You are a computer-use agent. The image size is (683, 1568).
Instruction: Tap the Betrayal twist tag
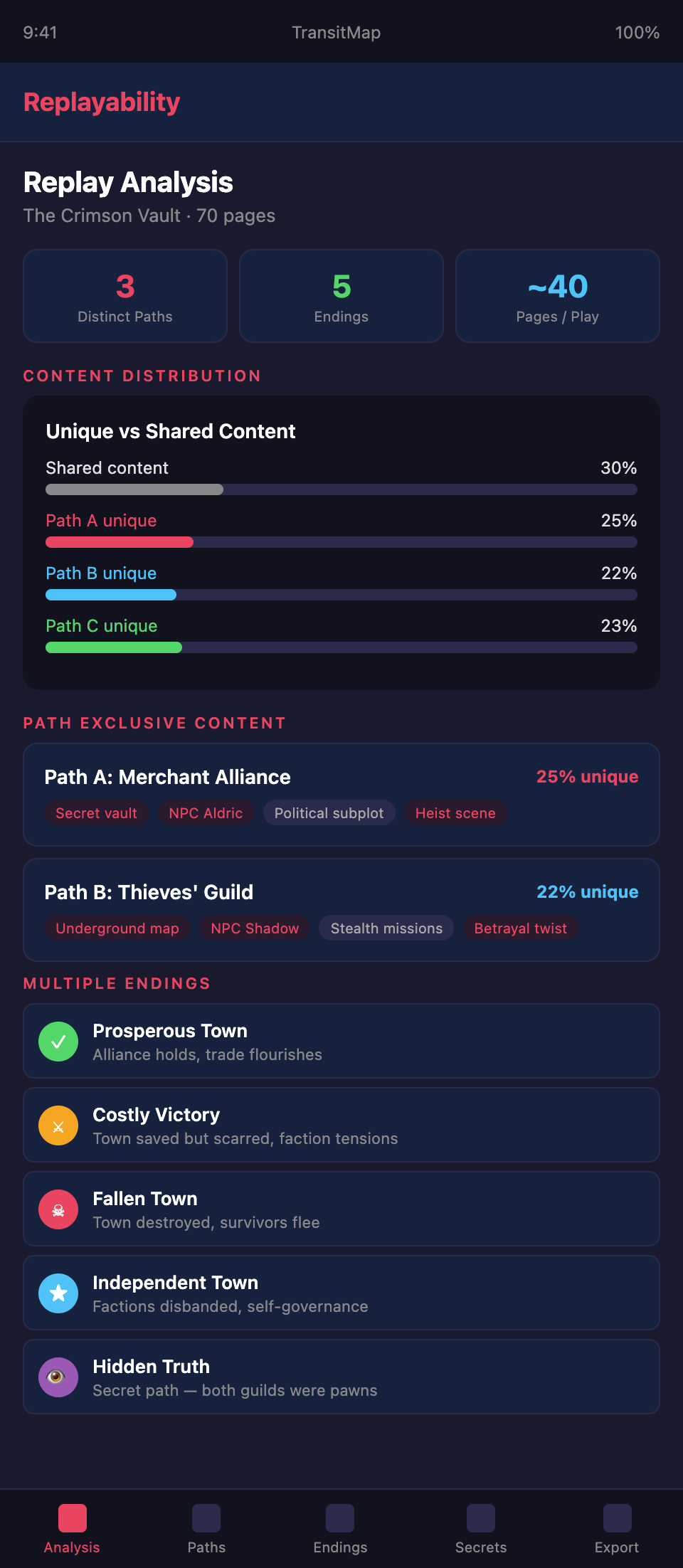pos(520,928)
